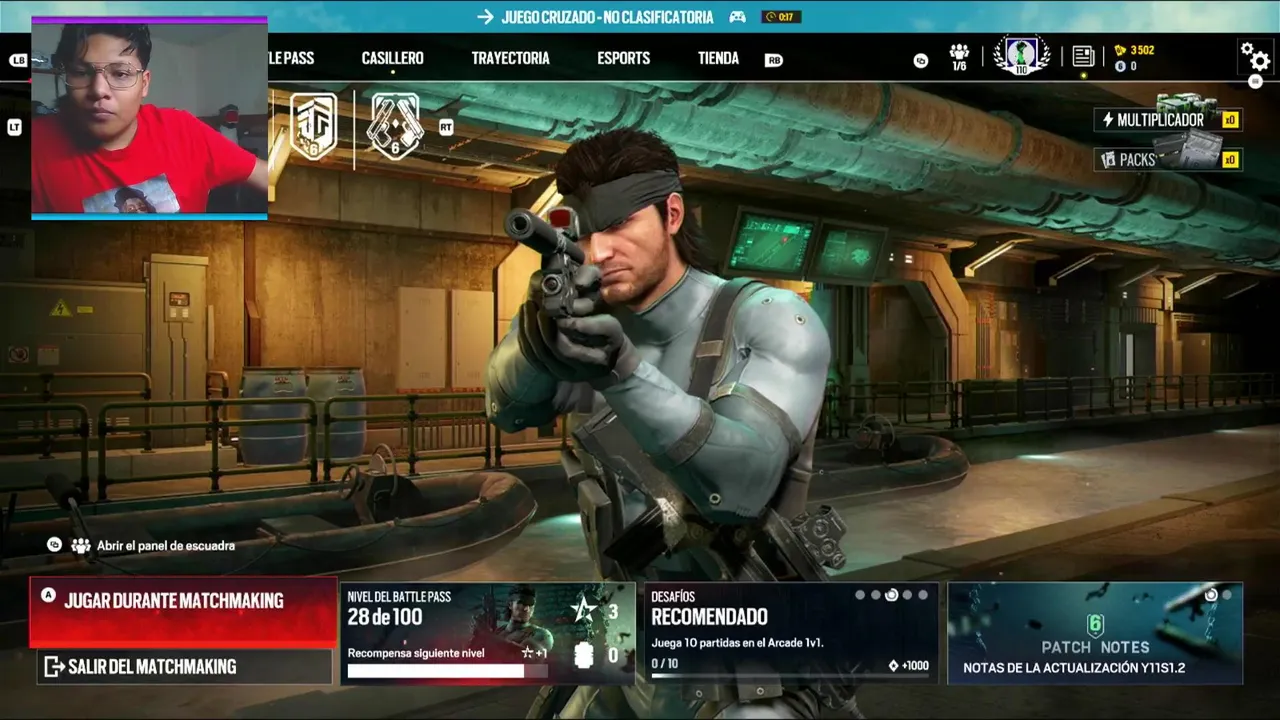This screenshot has height=720, width=1280.
Task: Open the Trayectoria tab
Action: coord(510,59)
